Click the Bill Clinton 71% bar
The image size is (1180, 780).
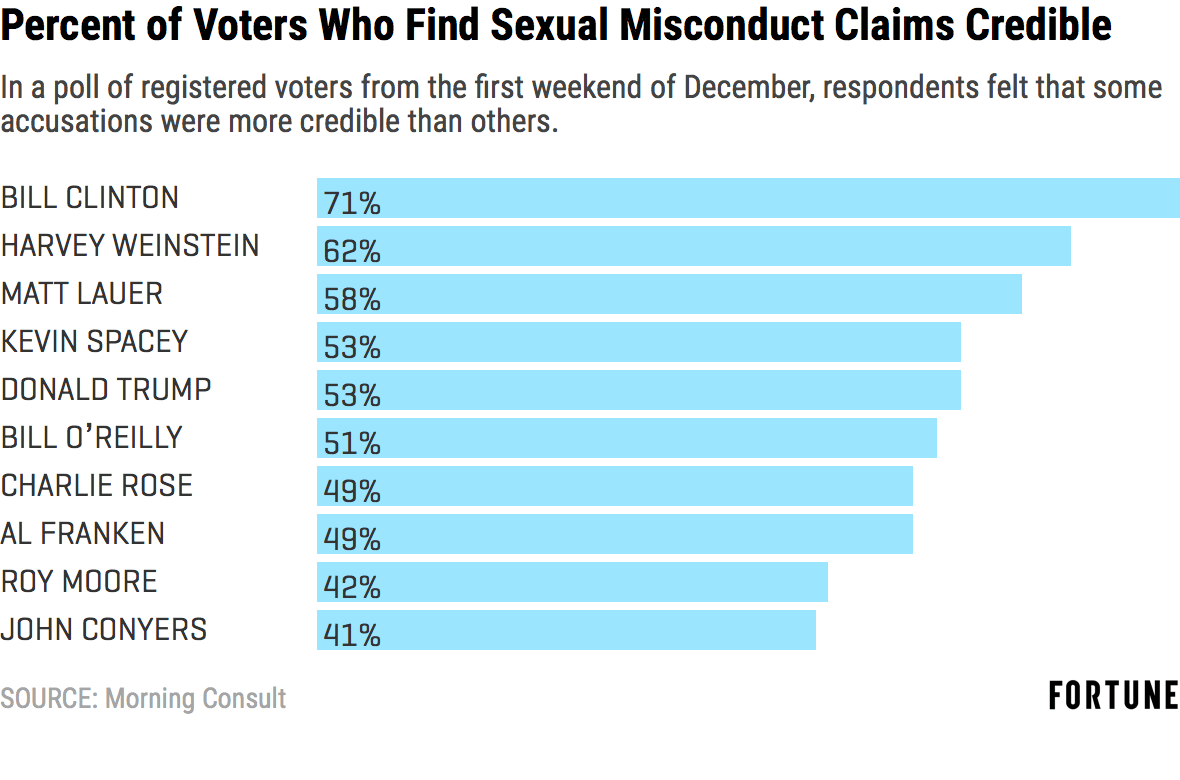click(x=748, y=198)
